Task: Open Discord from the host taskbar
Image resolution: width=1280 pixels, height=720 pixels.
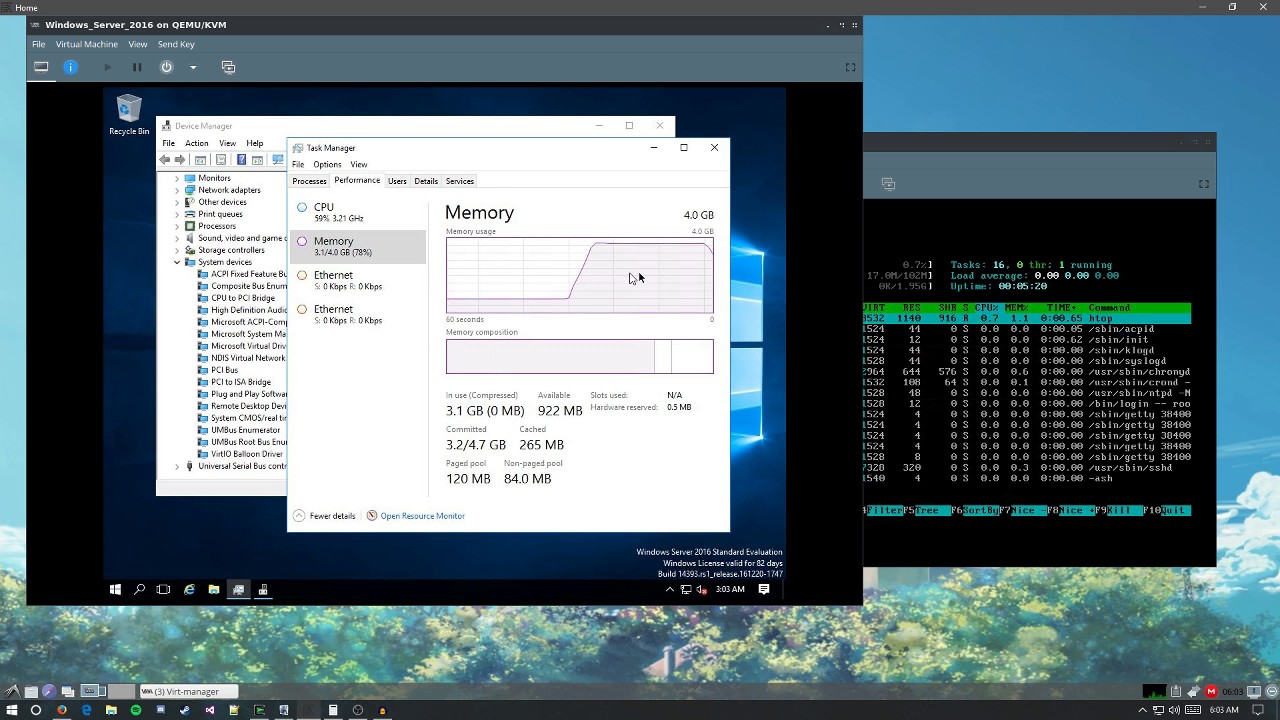Action: point(160,710)
